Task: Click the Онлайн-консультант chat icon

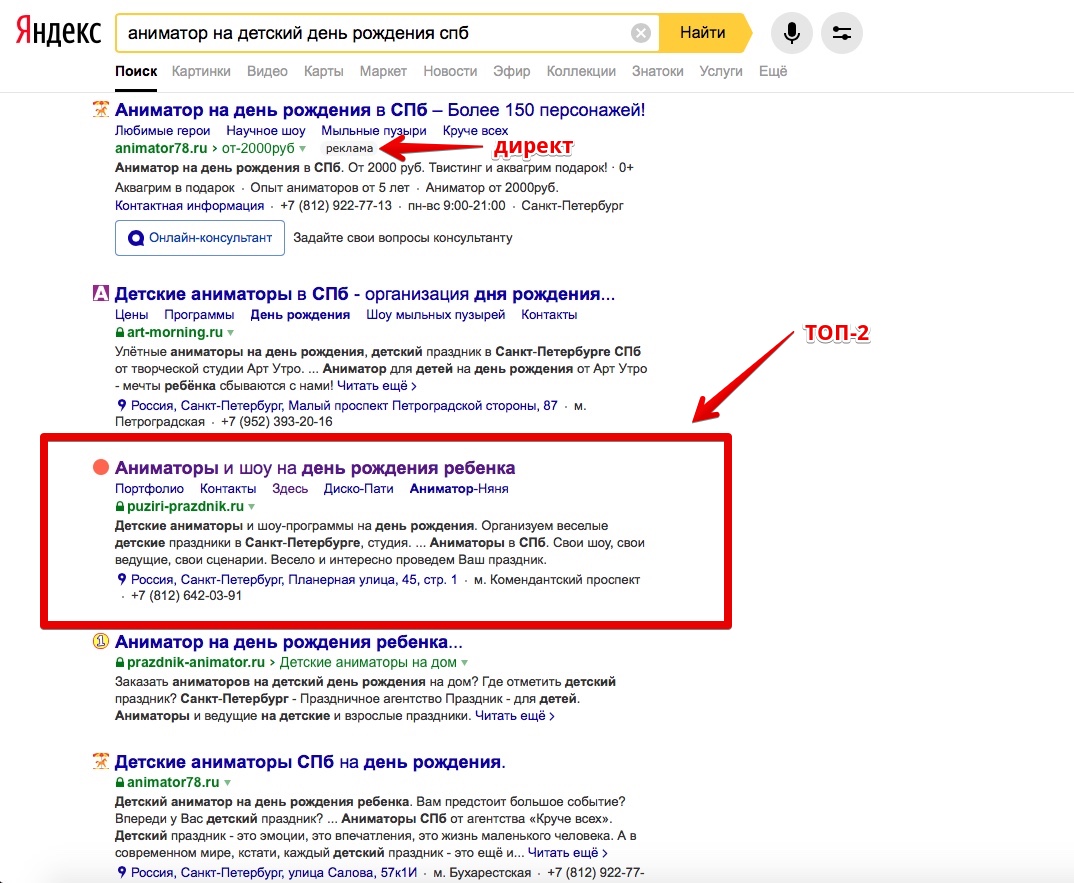Action: pyautogui.click(x=136, y=238)
